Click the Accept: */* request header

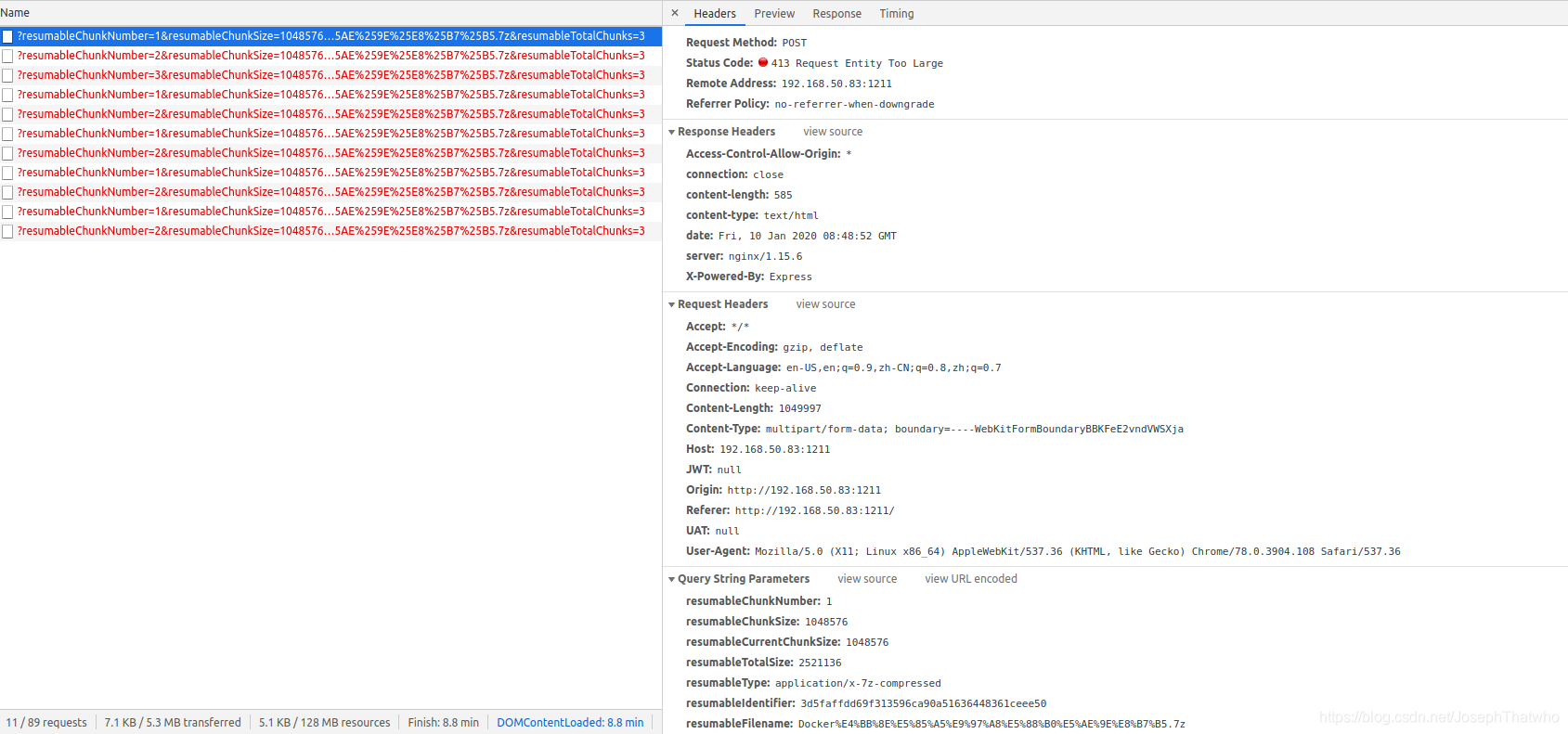click(718, 327)
